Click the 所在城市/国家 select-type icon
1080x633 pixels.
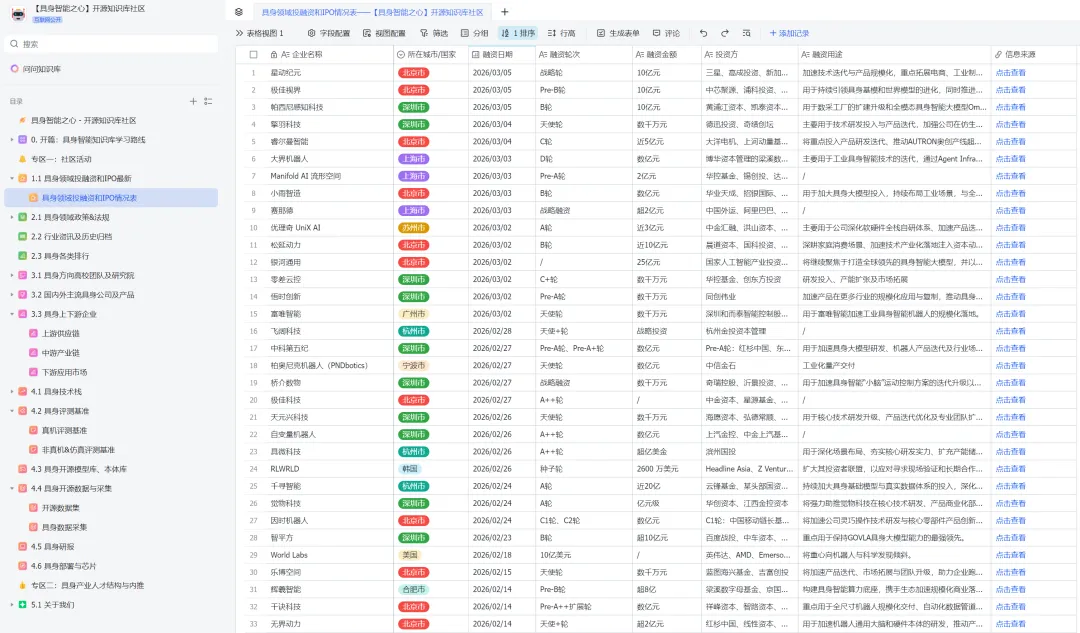(401, 54)
